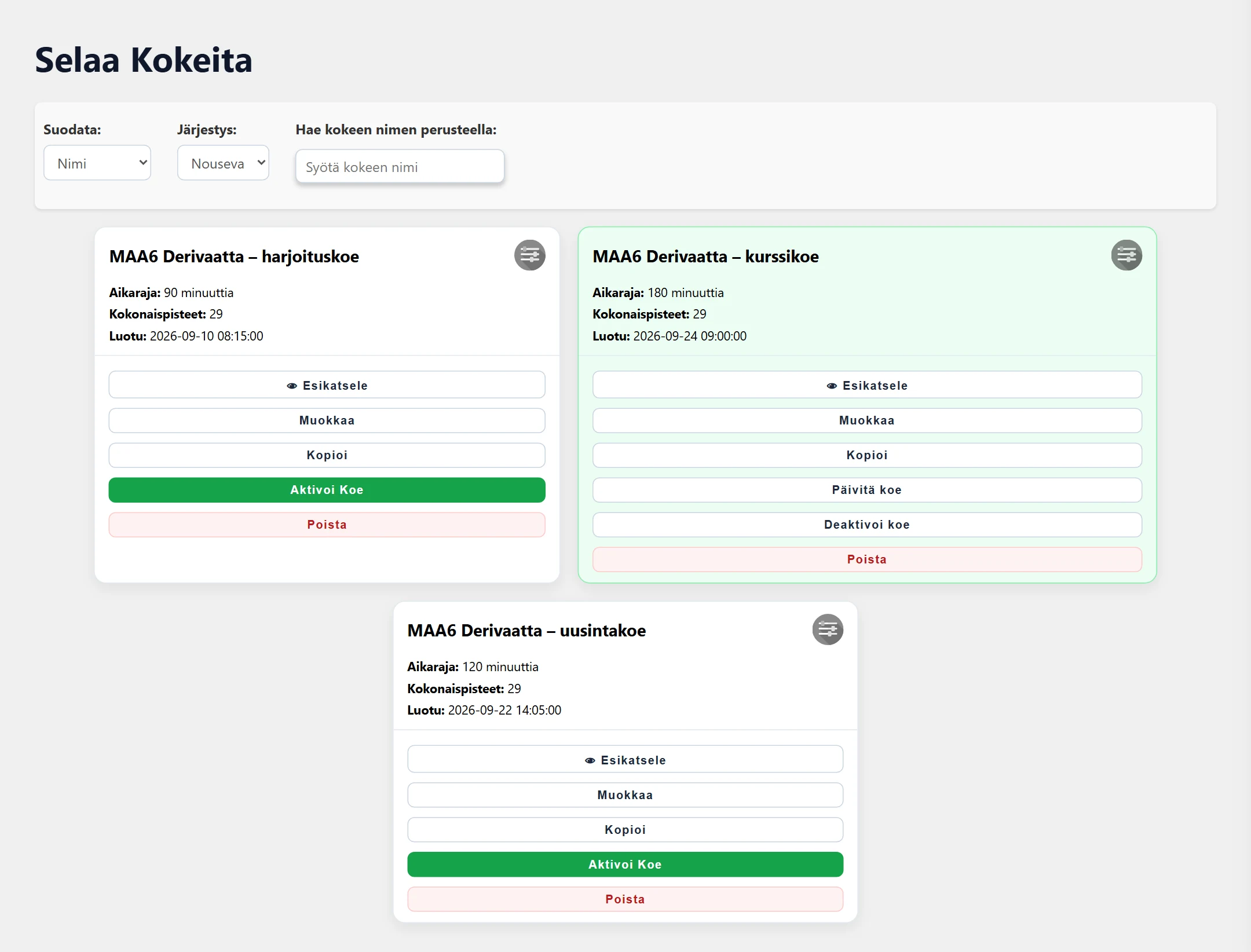Click the title MAA6 Derivaatta – uusintakoe

pos(526,631)
